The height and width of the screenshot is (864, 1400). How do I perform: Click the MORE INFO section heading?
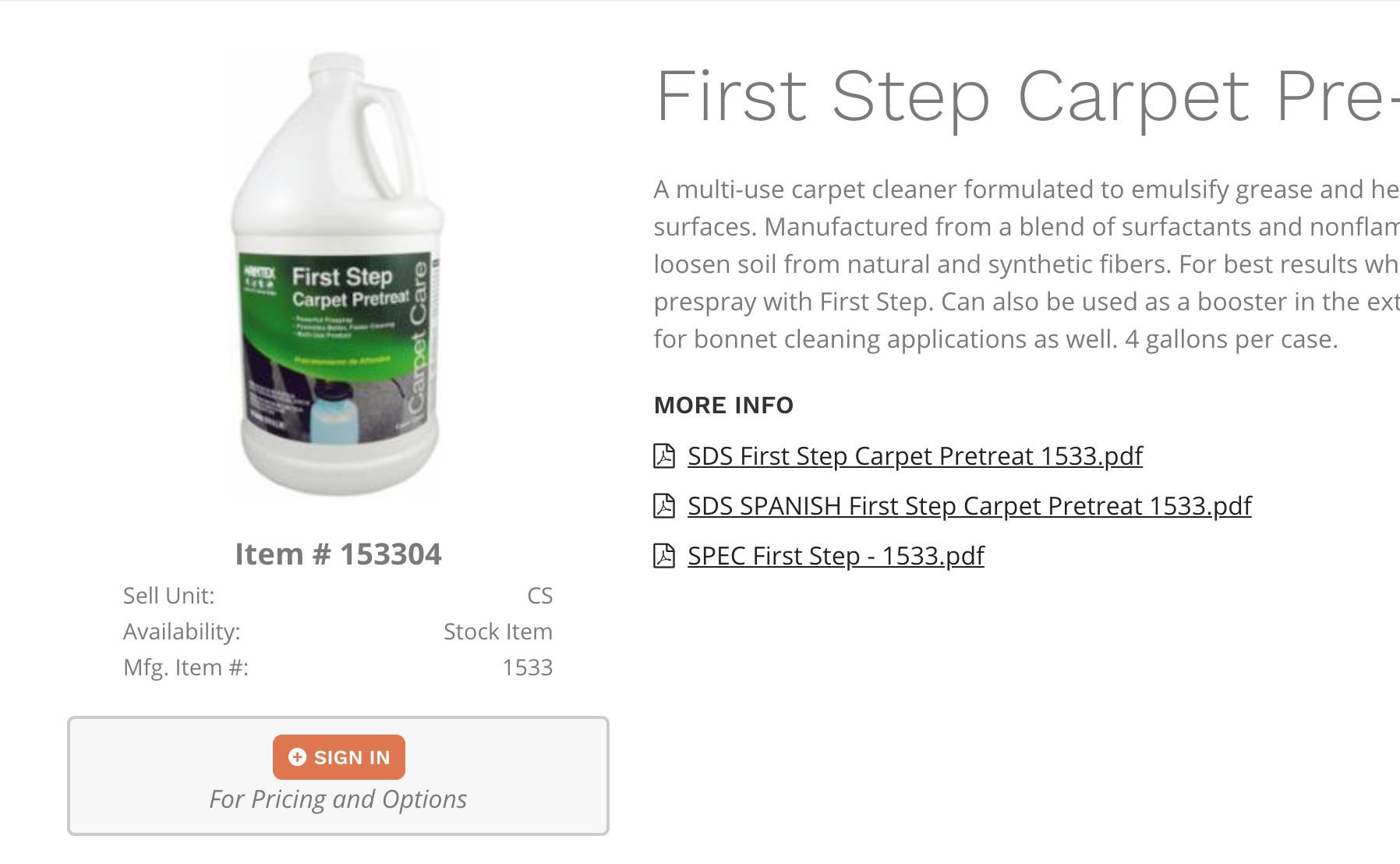coord(723,405)
